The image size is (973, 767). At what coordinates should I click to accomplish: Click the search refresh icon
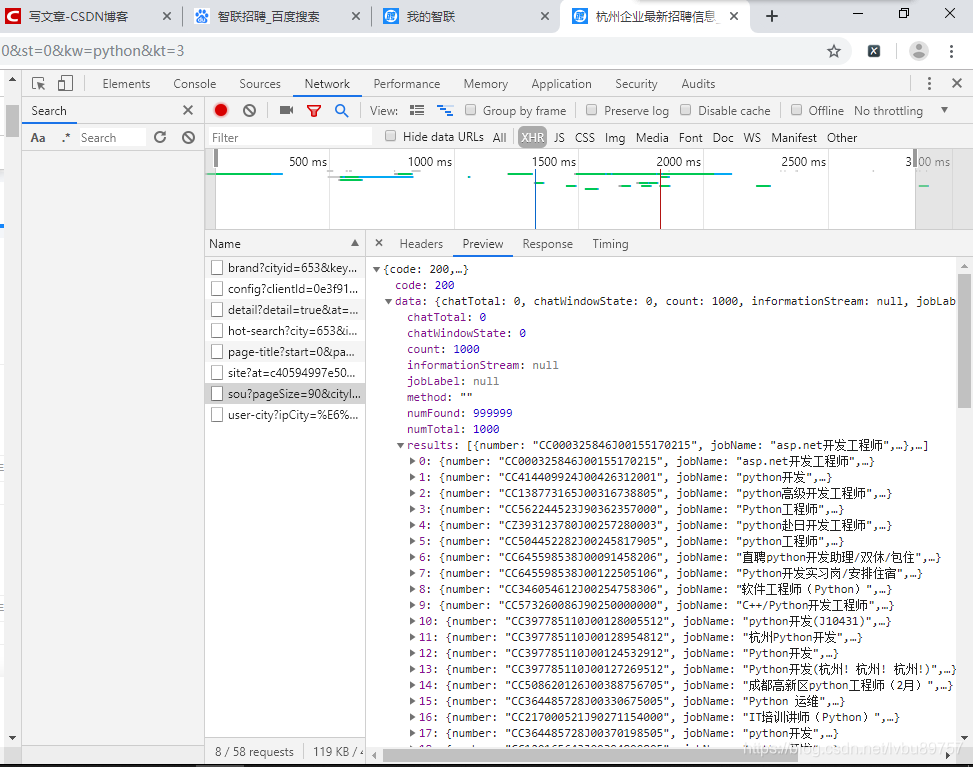coord(160,137)
